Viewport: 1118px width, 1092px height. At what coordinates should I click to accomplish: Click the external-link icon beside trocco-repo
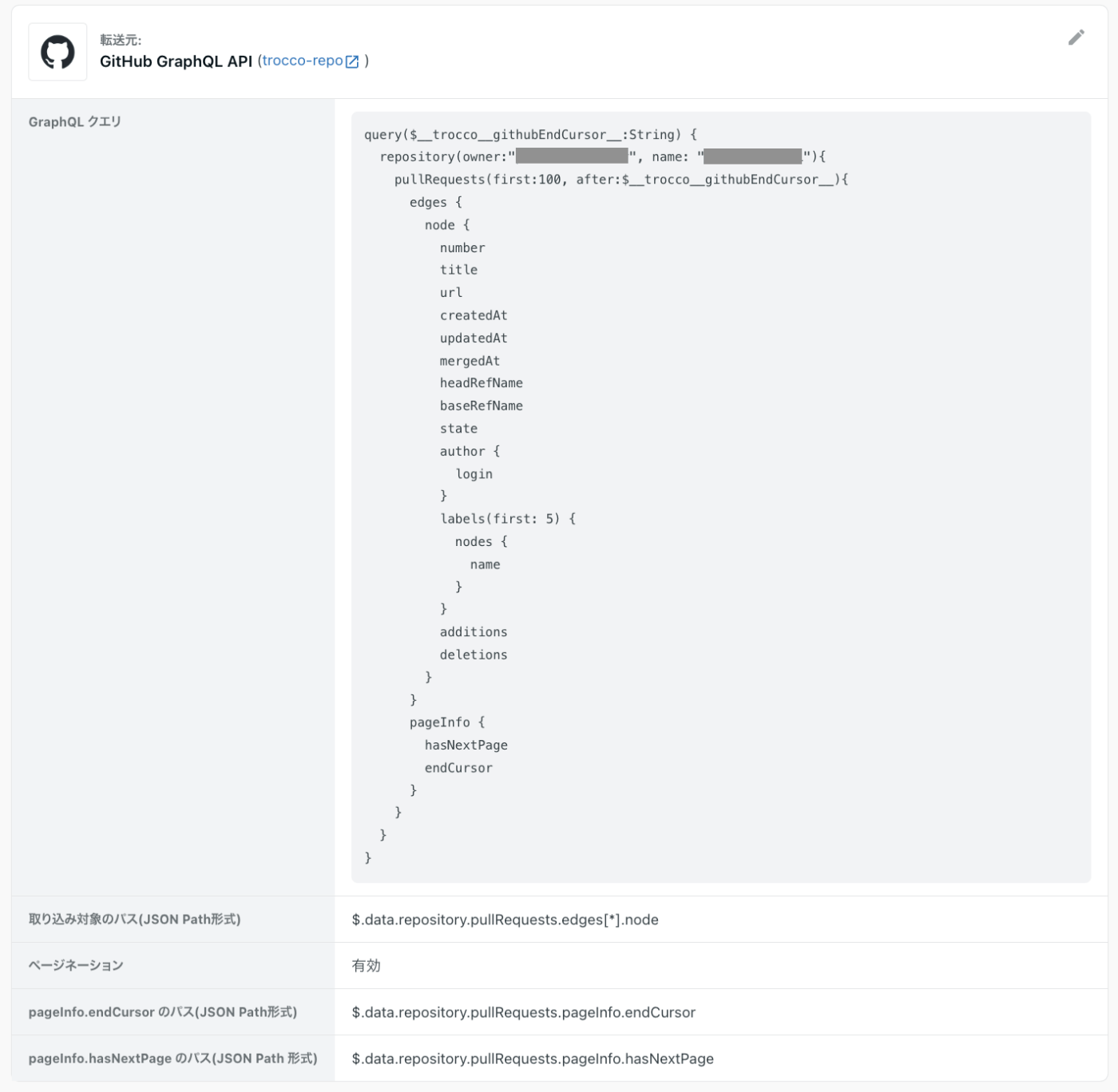(352, 61)
